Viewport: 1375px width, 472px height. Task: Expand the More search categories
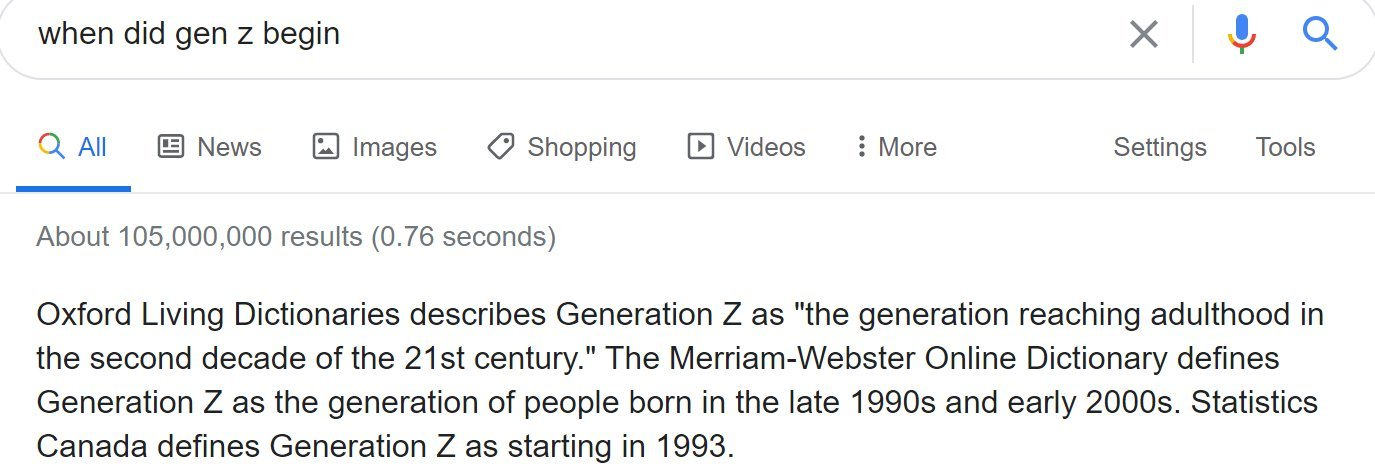[896, 147]
